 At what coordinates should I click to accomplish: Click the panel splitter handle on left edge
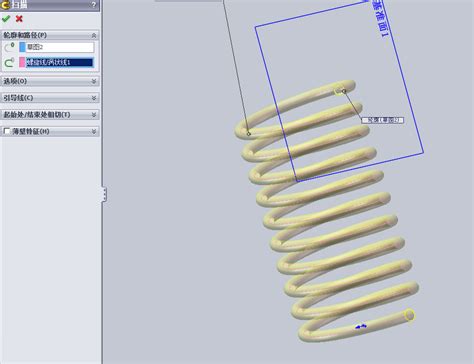[x=104, y=194]
